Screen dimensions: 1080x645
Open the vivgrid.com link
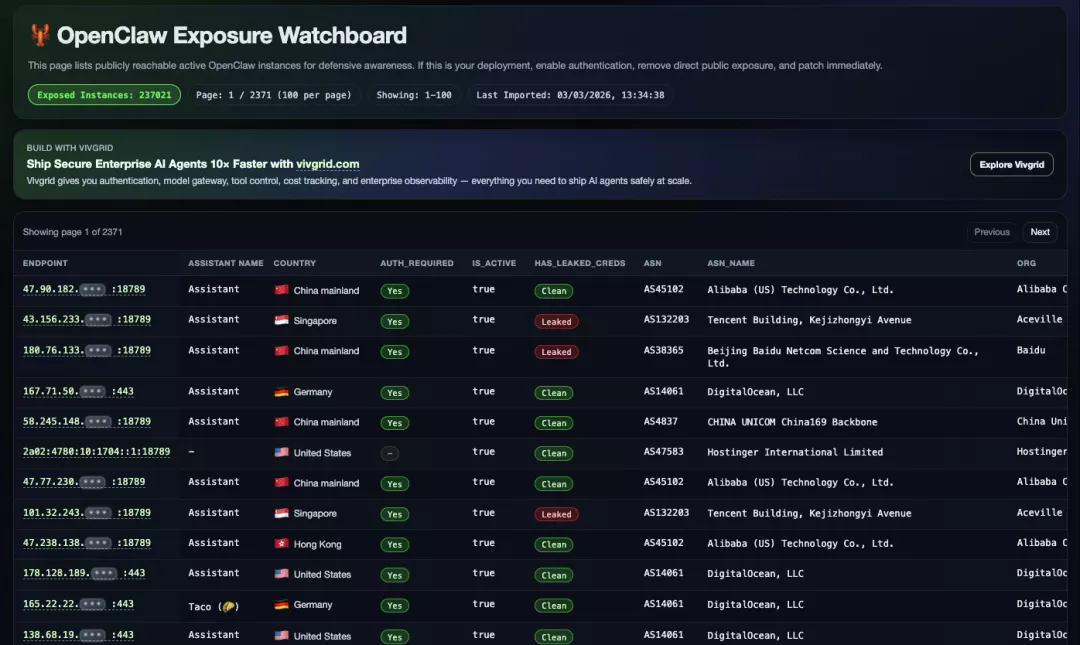[x=328, y=164]
